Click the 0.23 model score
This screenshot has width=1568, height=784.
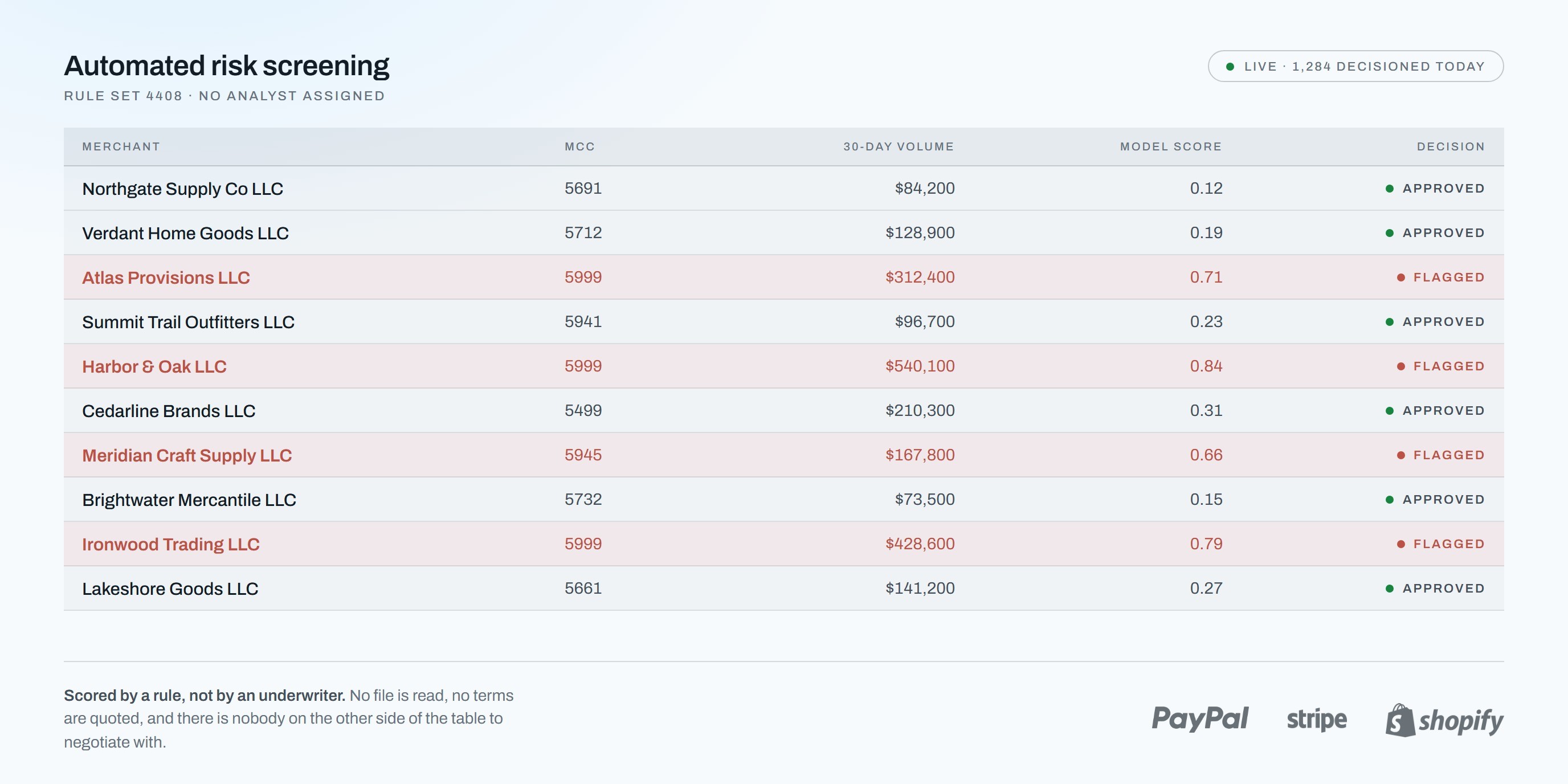point(1206,322)
